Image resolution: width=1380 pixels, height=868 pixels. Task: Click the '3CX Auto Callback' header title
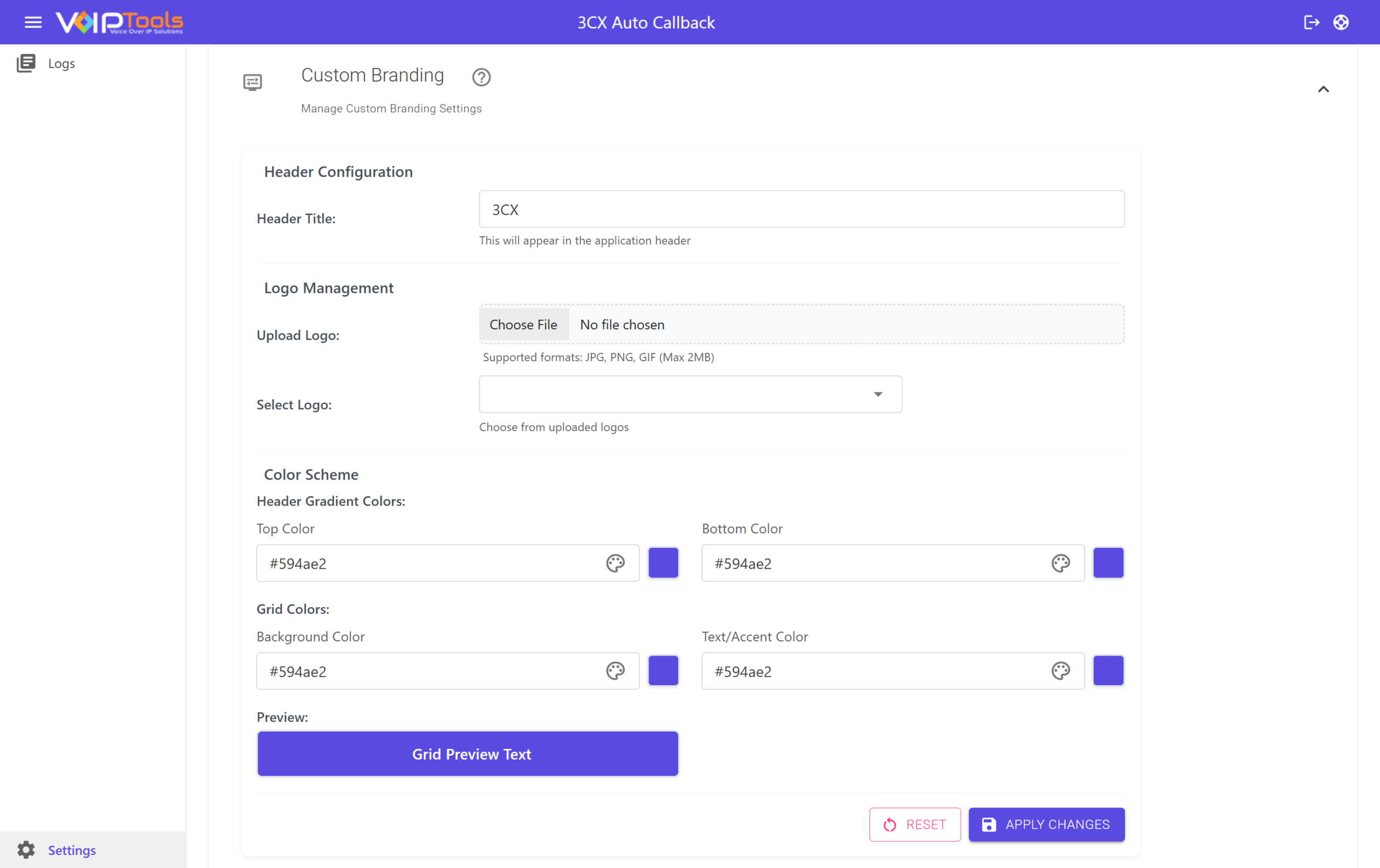tap(646, 22)
